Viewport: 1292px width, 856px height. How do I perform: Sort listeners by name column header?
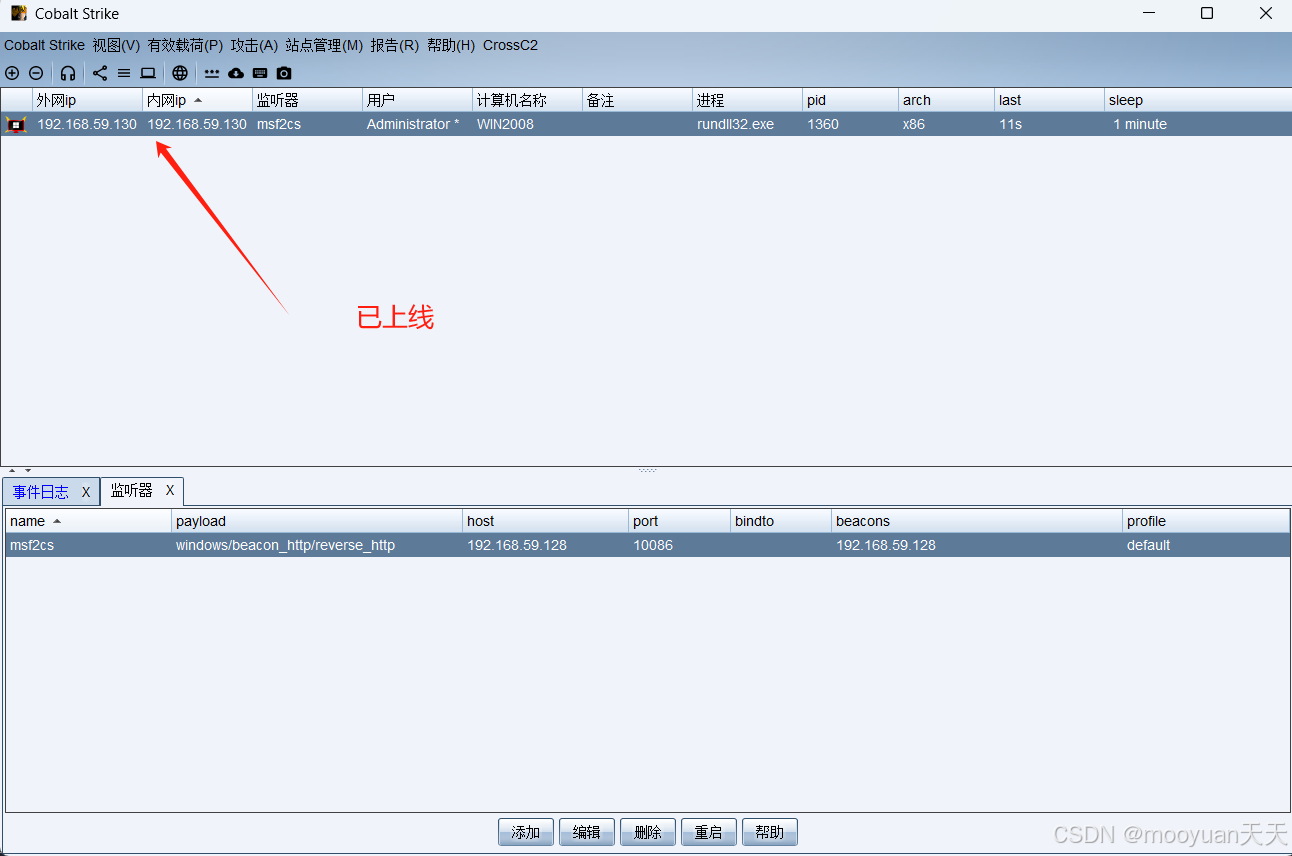[89, 521]
